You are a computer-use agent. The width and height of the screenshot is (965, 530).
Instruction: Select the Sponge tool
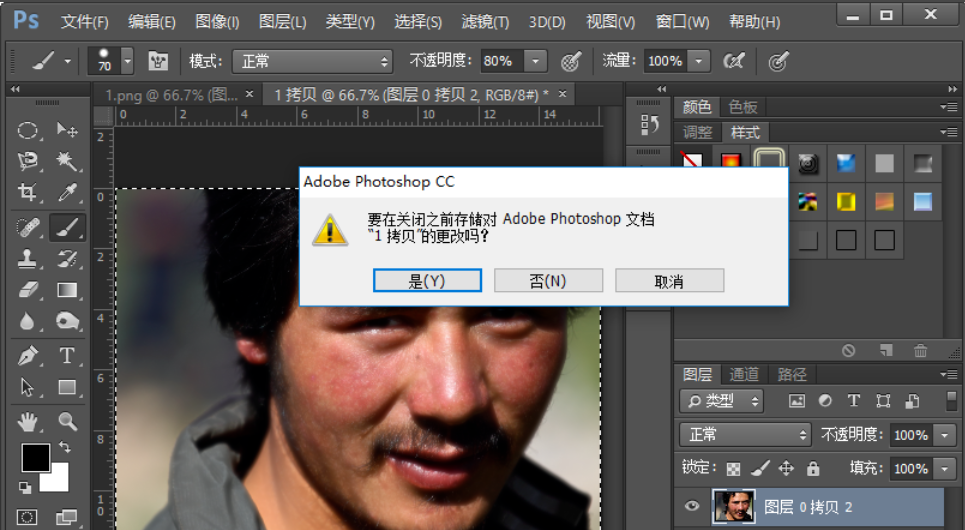[x=67, y=321]
